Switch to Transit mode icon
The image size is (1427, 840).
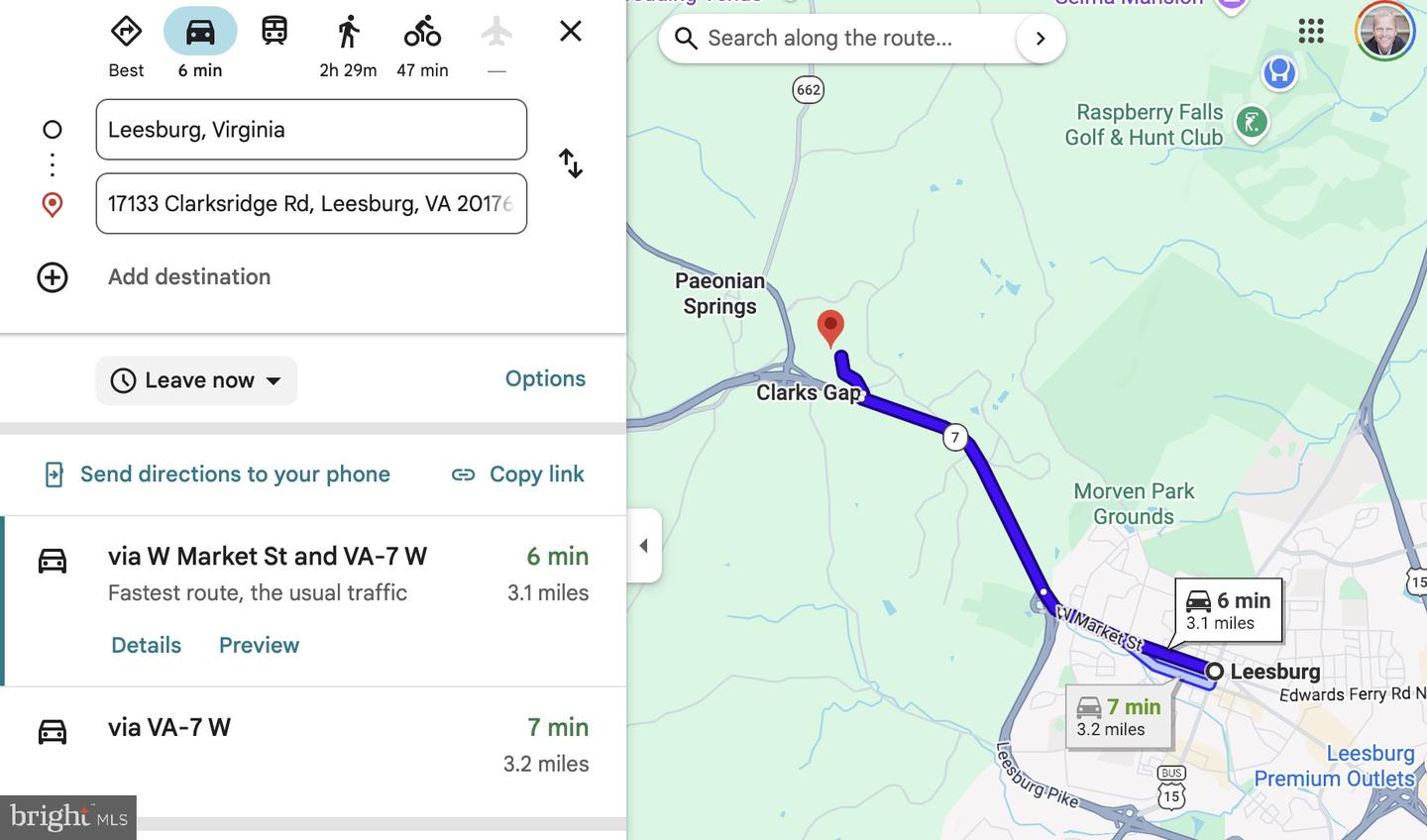click(x=274, y=32)
